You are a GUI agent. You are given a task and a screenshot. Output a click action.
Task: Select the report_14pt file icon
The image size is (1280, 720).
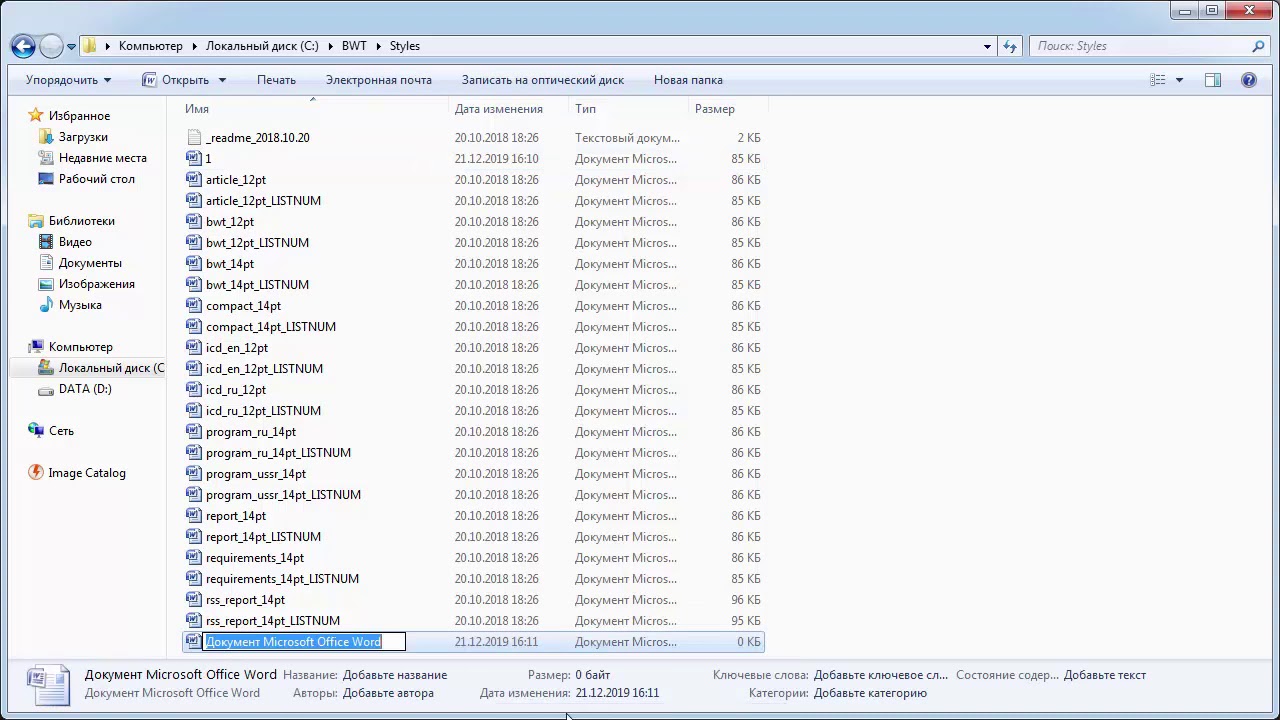(x=194, y=516)
